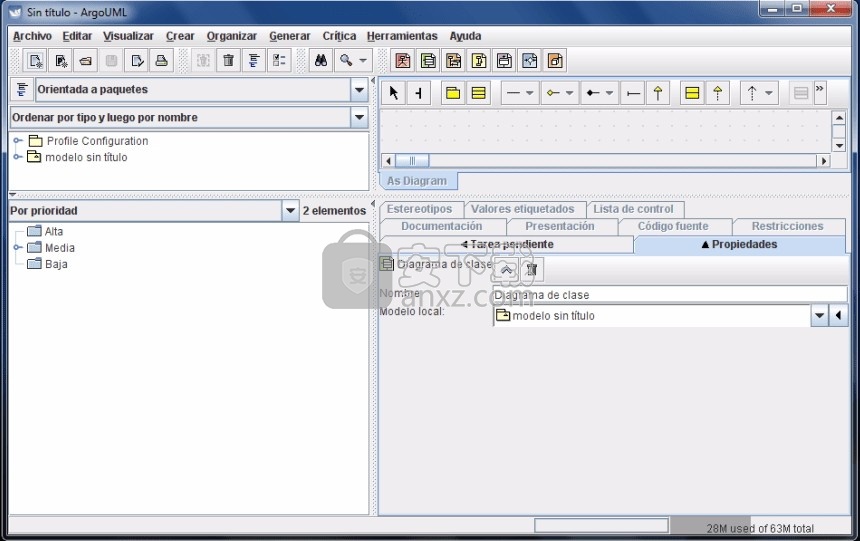
Task: Open Modelo local combo box arrow
Action: tap(819, 315)
